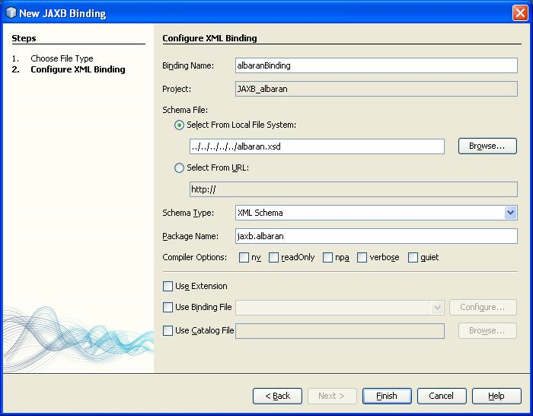The height and width of the screenshot is (416, 533).
Task: Click the Steps heading
Action: click(x=24, y=38)
